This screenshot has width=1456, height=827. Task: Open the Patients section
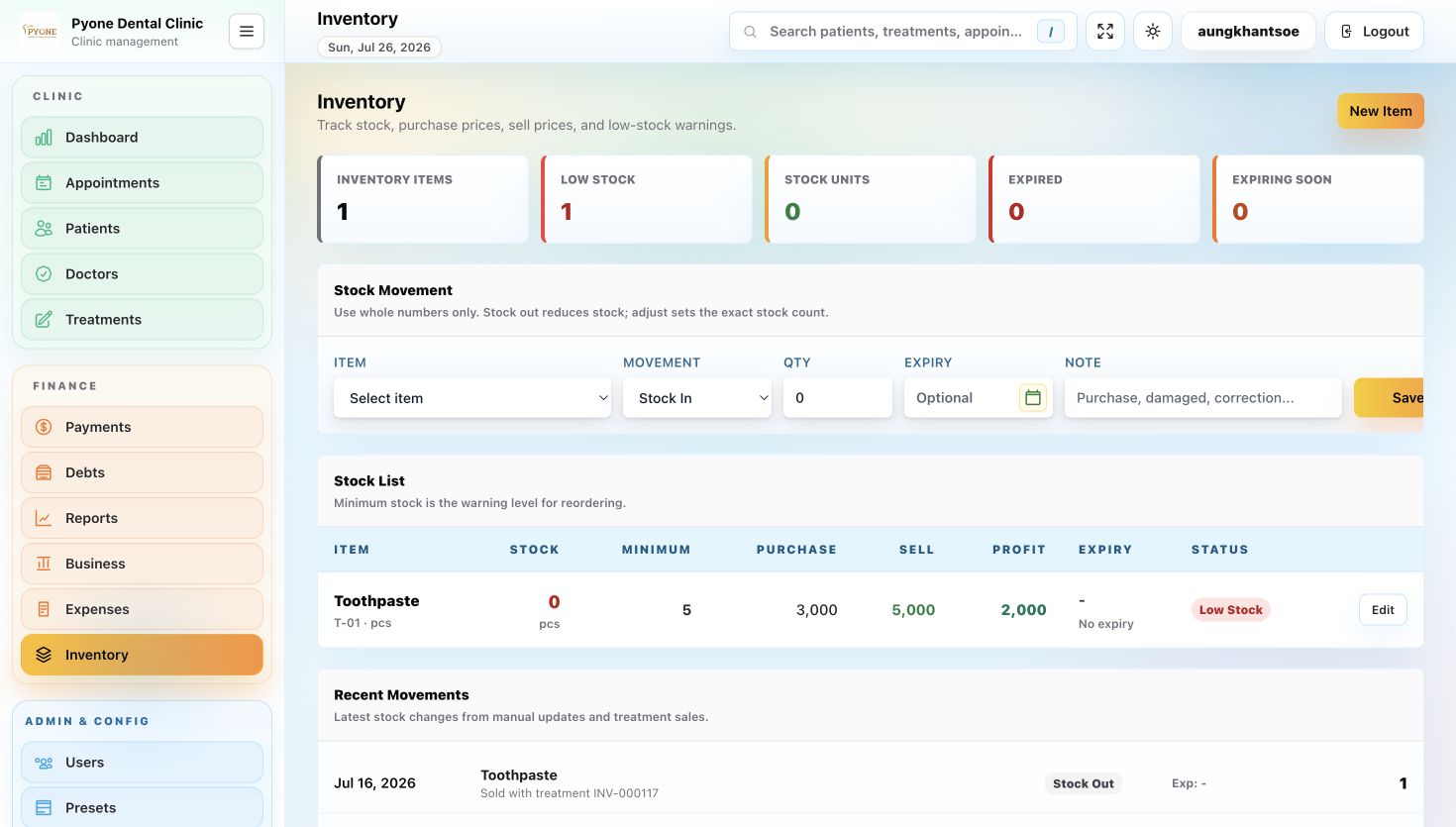[x=142, y=229]
